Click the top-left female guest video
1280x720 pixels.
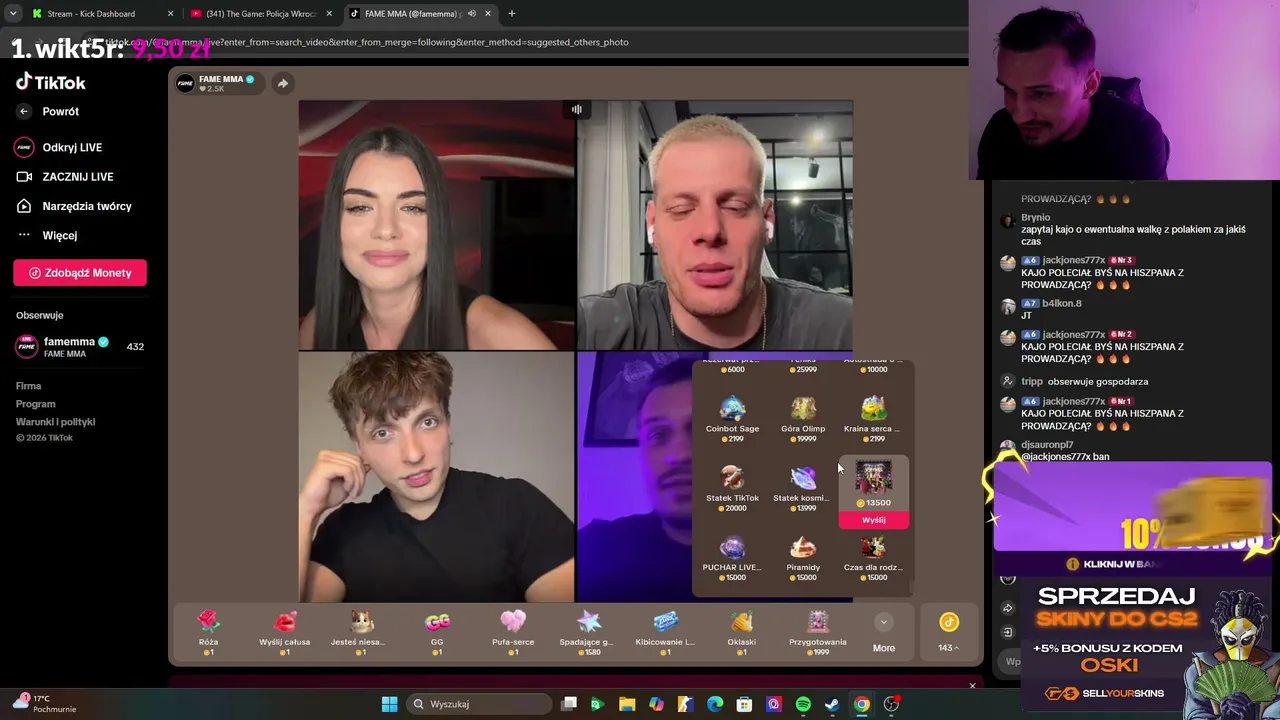tap(437, 225)
